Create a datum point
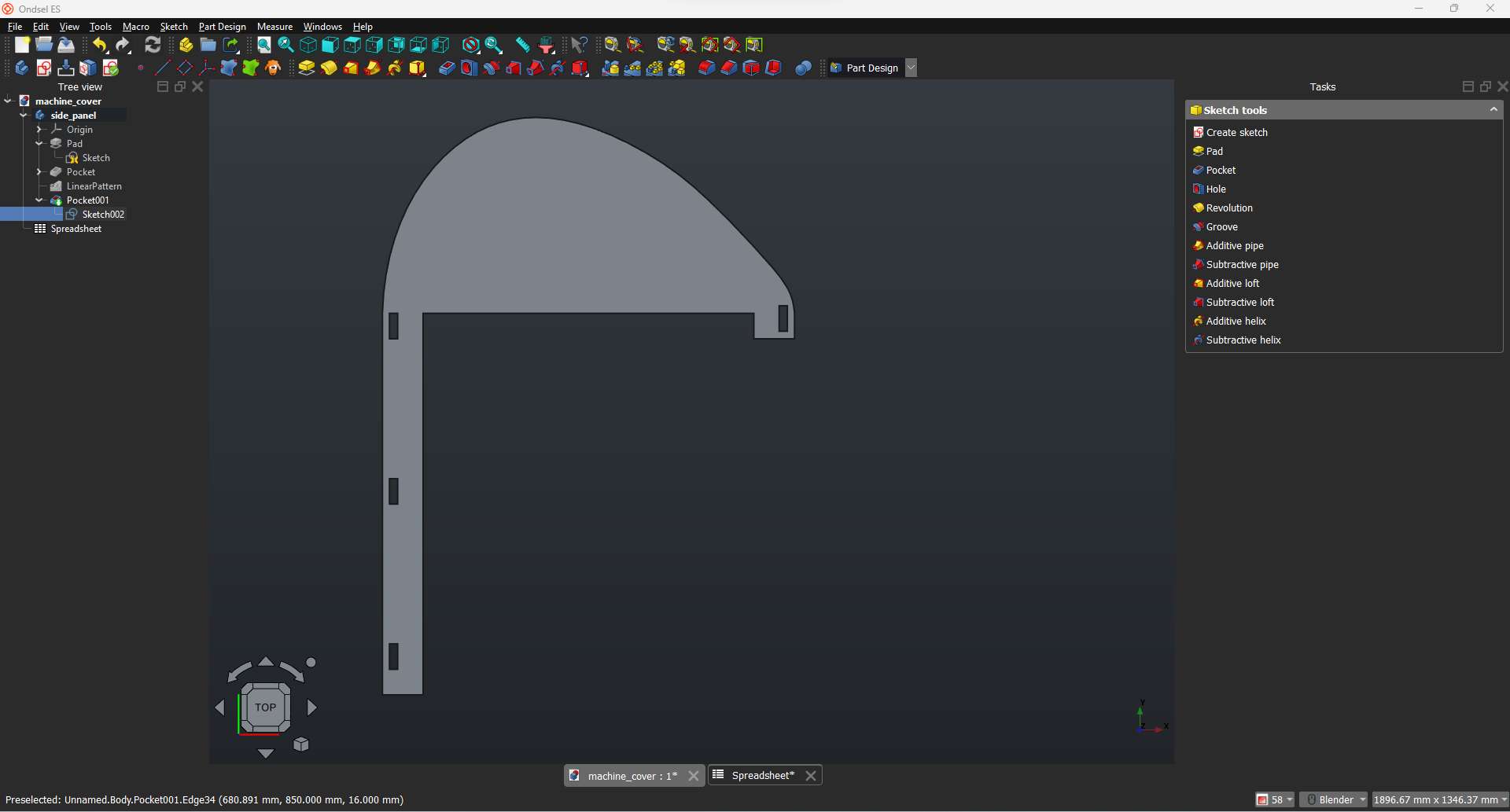Screen dimensions: 1510x812 (x=141, y=68)
